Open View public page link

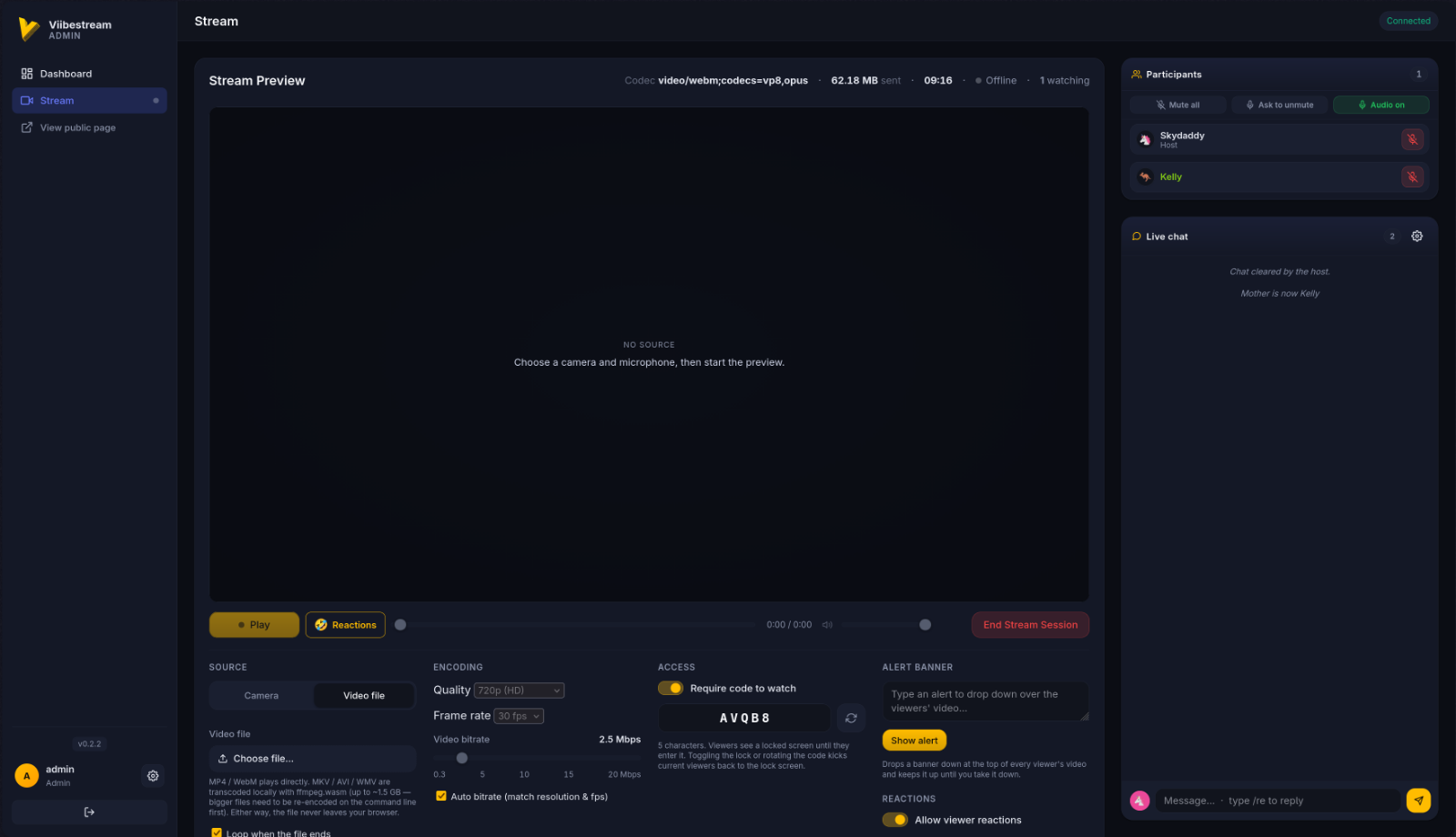(89, 128)
